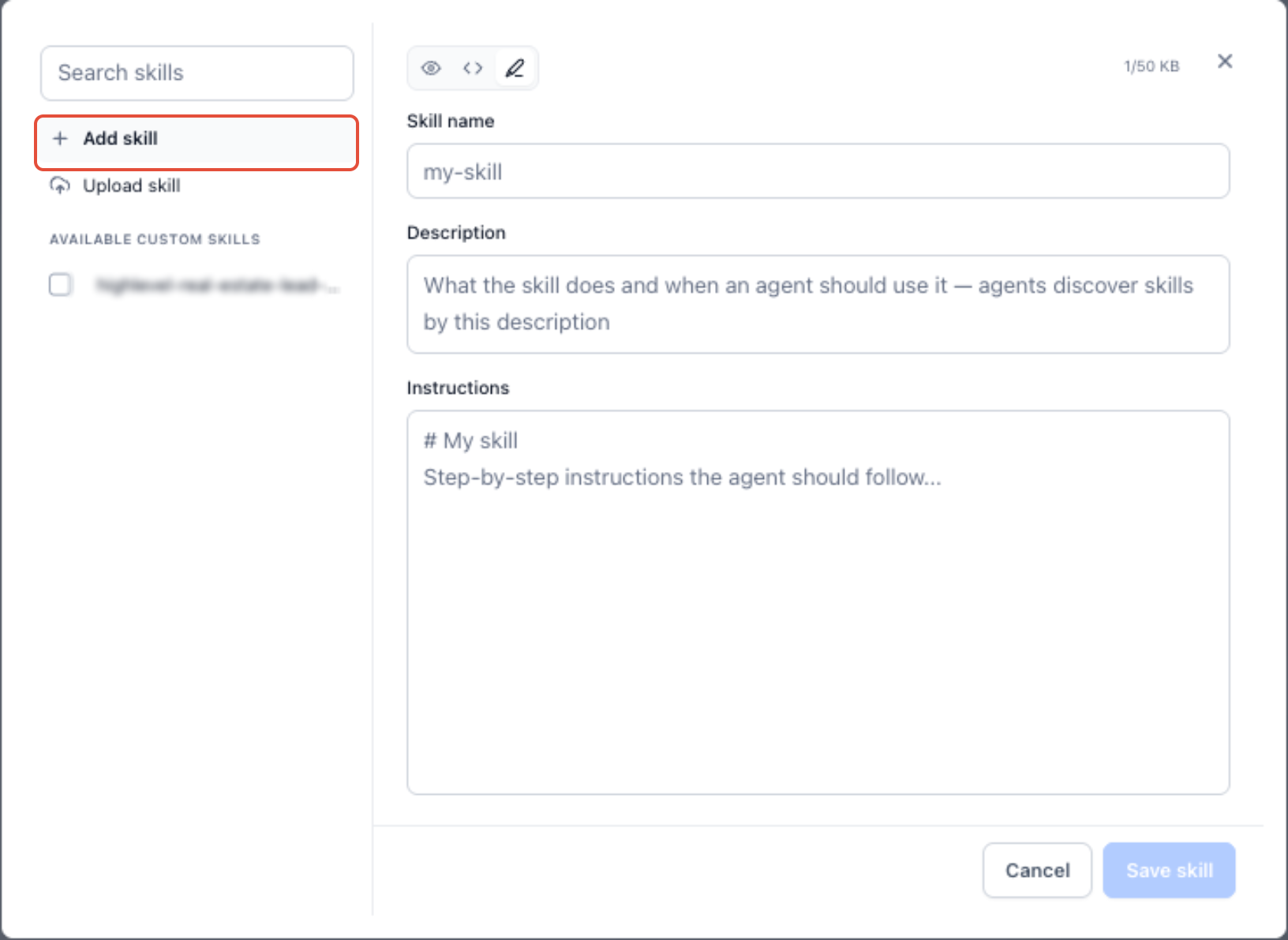Close the skill dialog with X
The image size is (1288, 940).
[x=1225, y=62]
